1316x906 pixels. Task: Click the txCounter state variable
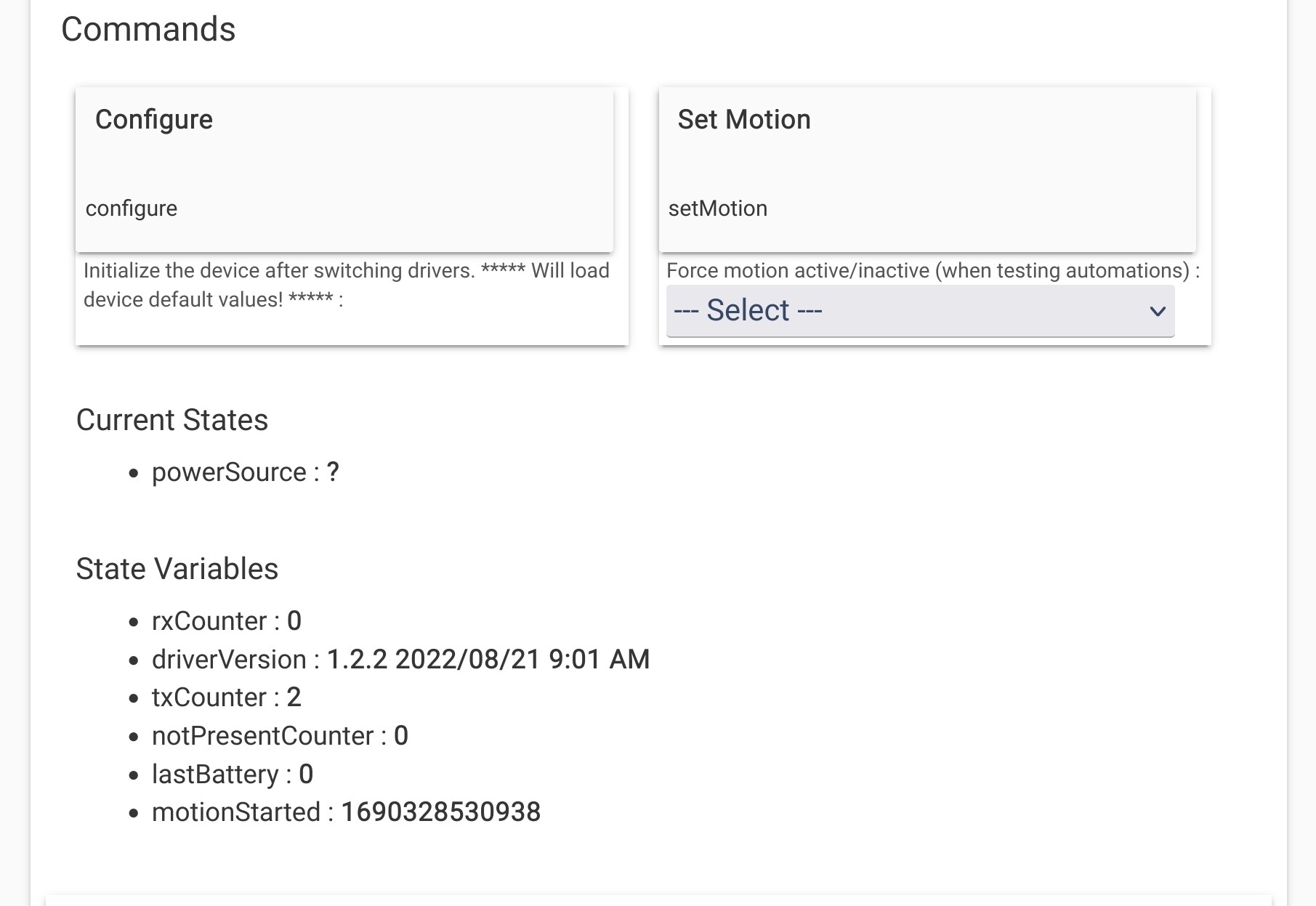click(226, 697)
